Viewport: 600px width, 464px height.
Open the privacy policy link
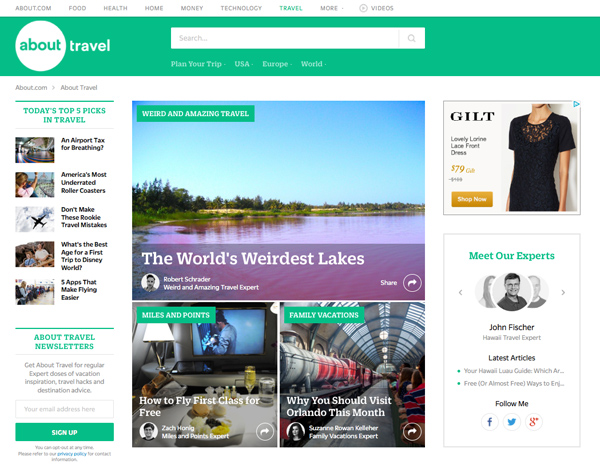click(72, 454)
